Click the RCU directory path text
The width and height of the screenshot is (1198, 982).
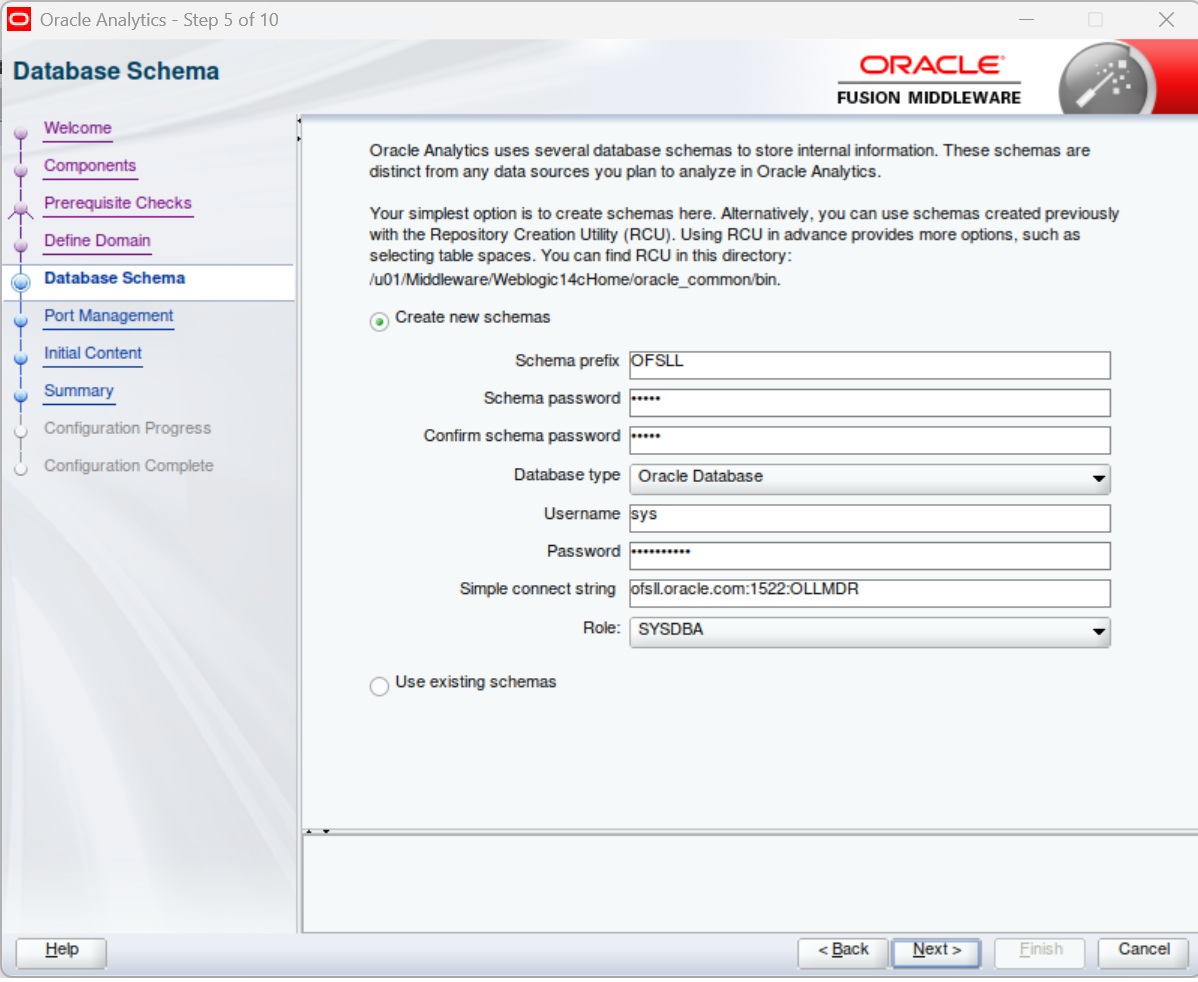coord(575,280)
